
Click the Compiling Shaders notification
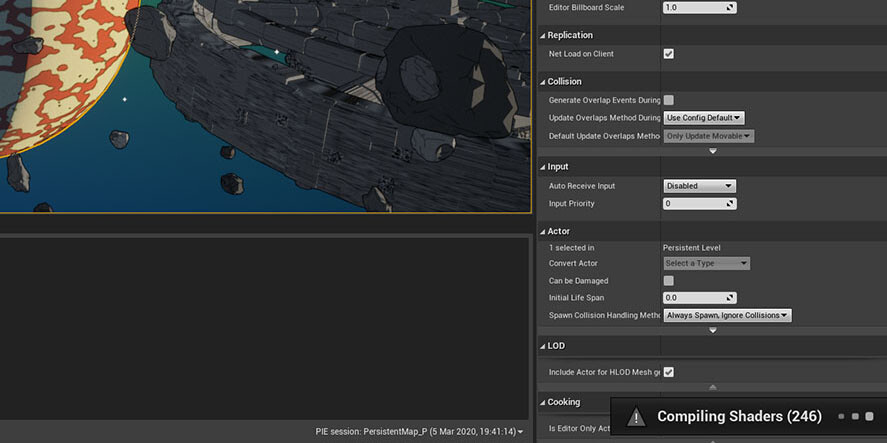[x=738, y=416]
